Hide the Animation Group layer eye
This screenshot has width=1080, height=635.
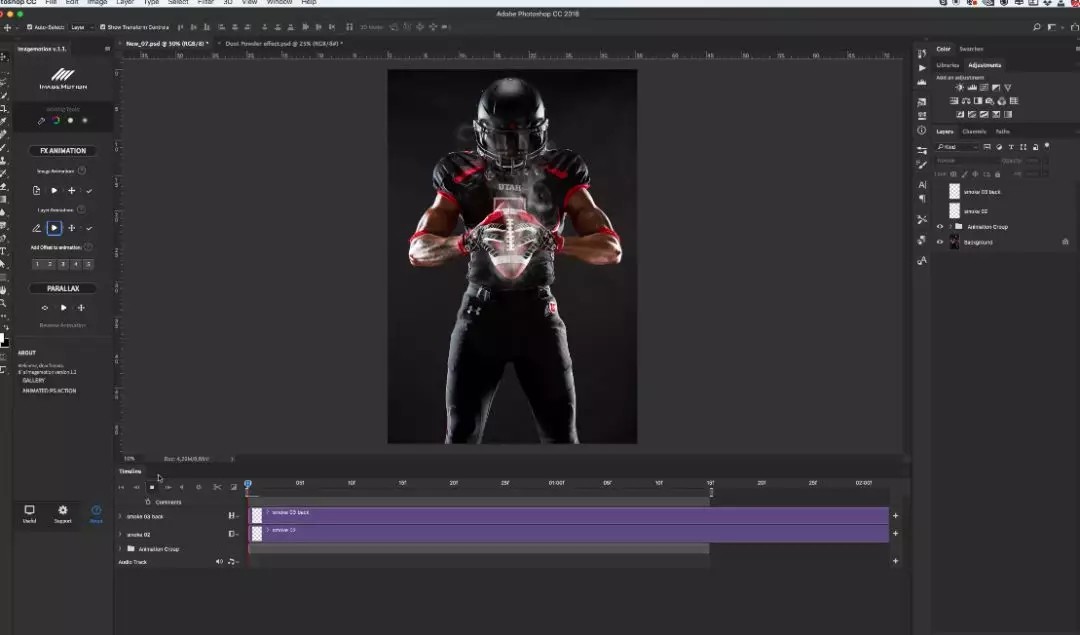(939, 227)
